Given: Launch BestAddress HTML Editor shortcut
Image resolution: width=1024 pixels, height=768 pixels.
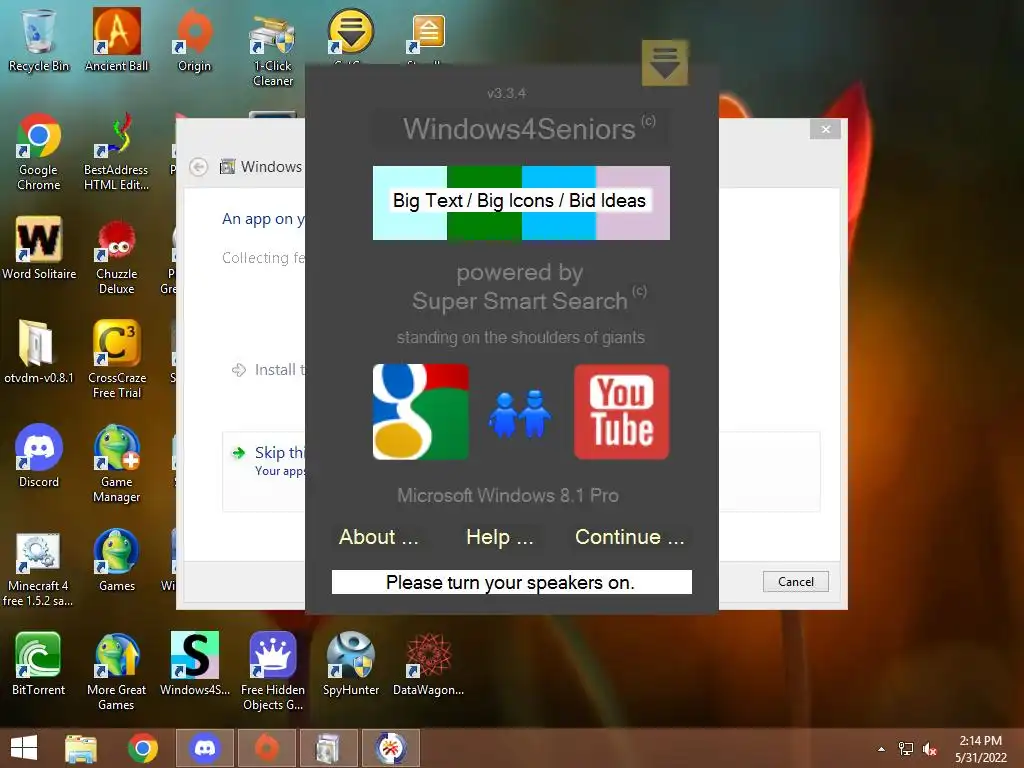Looking at the screenshot, I should tap(116, 152).
